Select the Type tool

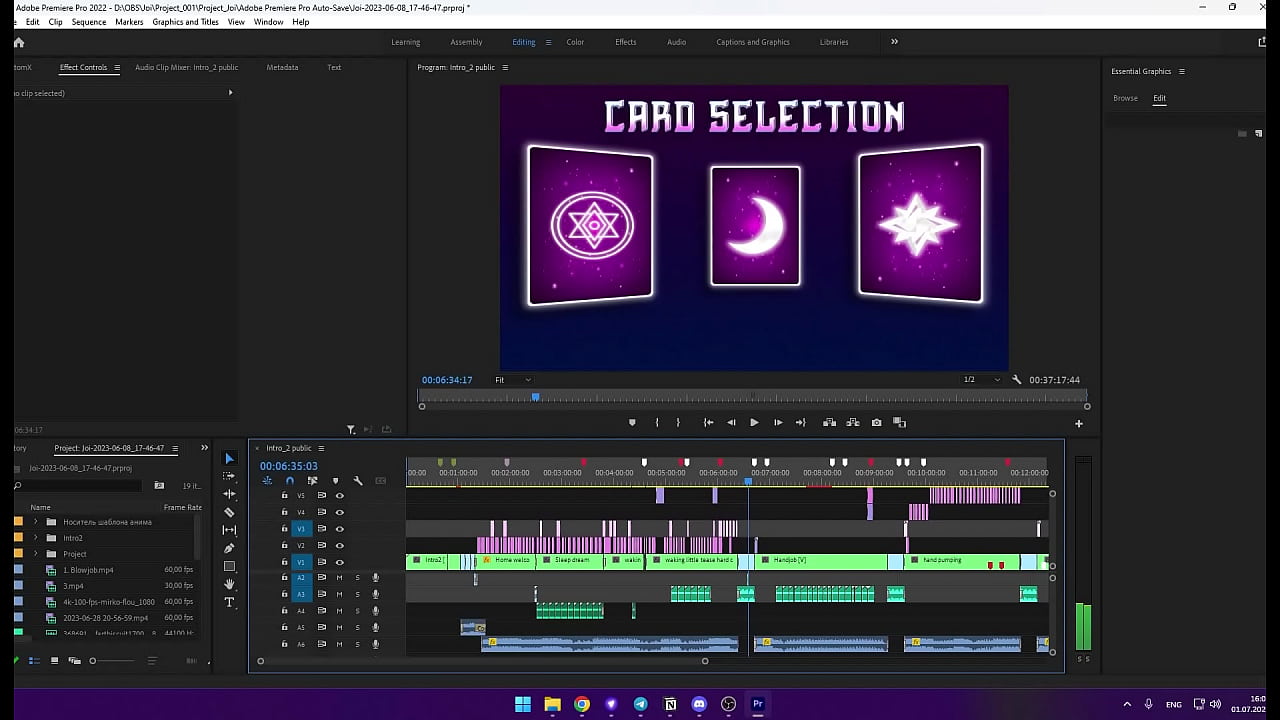pyautogui.click(x=229, y=601)
